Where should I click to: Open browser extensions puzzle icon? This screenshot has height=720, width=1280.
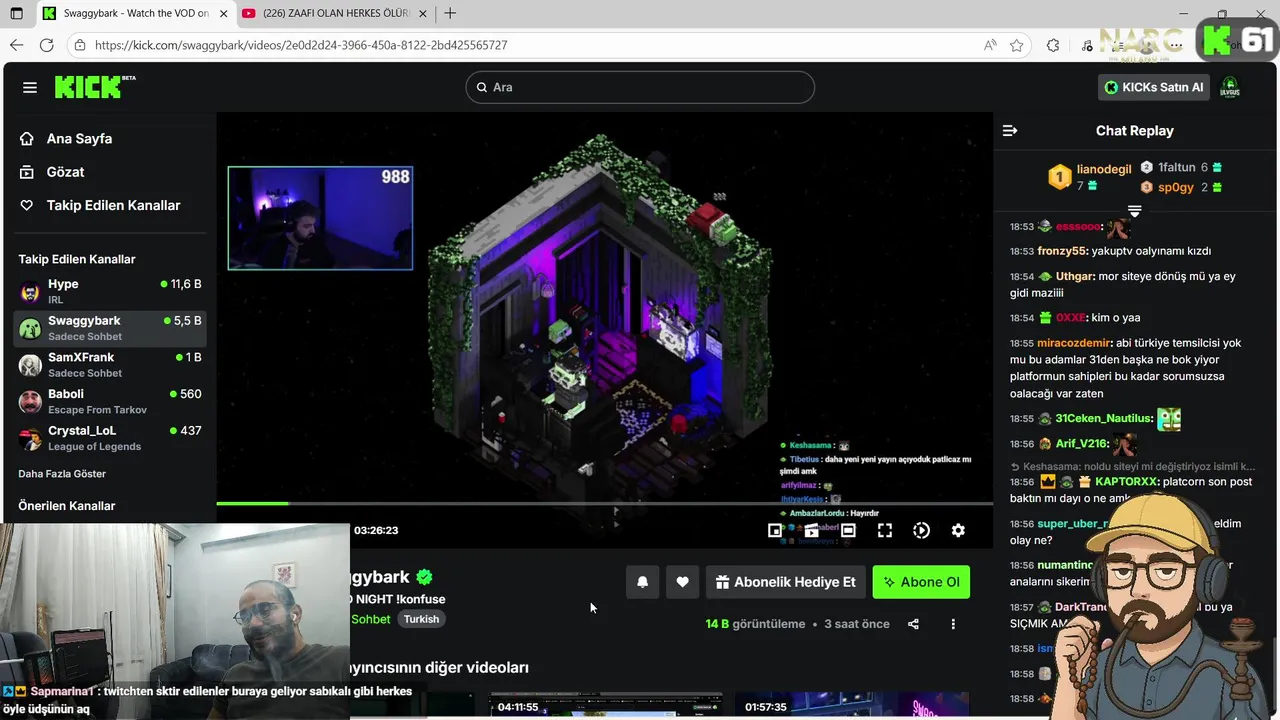click(x=1053, y=45)
